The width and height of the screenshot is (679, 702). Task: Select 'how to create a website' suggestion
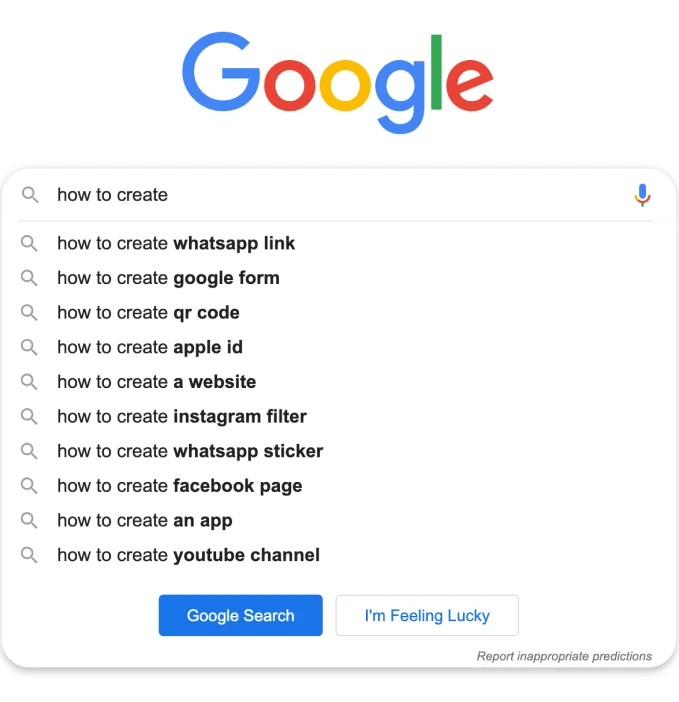coord(156,382)
